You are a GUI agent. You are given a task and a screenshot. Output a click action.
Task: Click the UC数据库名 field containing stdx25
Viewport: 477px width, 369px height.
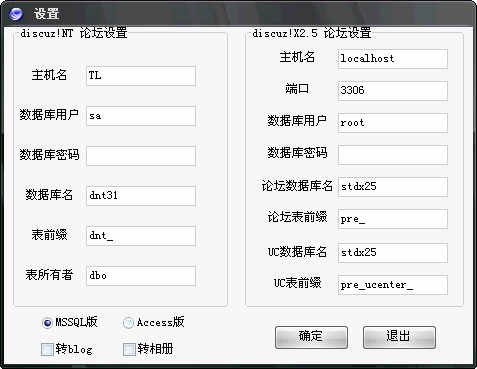click(393, 253)
